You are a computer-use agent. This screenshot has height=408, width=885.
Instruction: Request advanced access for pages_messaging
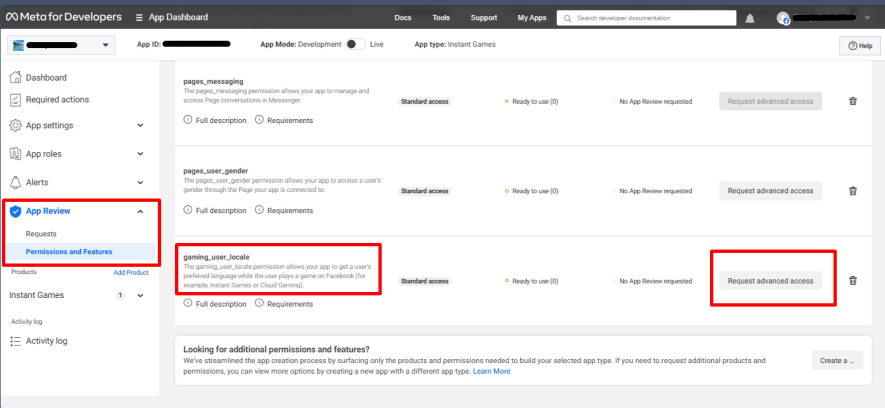coord(770,101)
